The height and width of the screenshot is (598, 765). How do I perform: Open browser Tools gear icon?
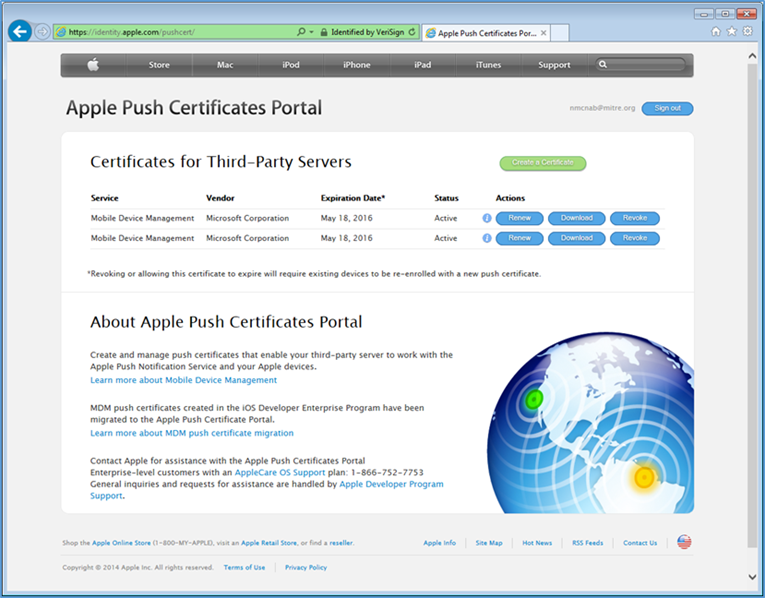pyautogui.click(x=747, y=32)
